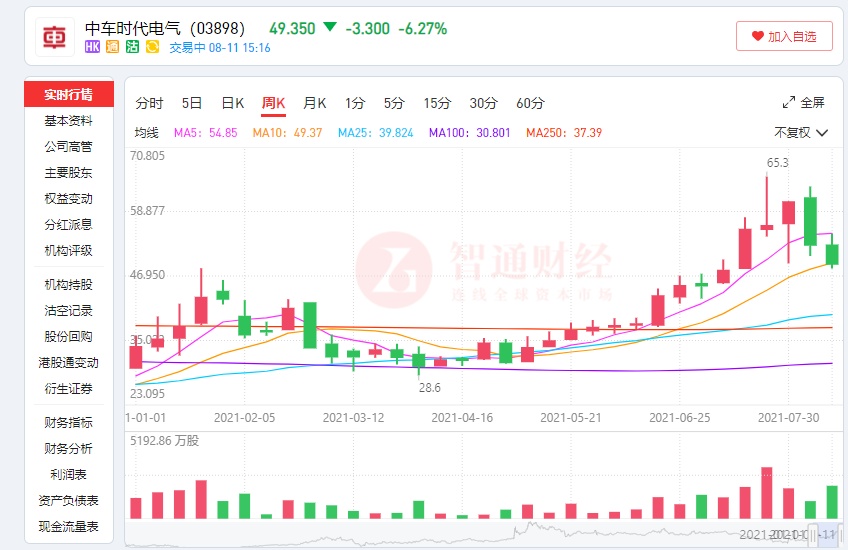Image resolution: width=848 pixels, height=550 pixels.
Task: Select the 30分 interval tab
Action: pos(483,103)
